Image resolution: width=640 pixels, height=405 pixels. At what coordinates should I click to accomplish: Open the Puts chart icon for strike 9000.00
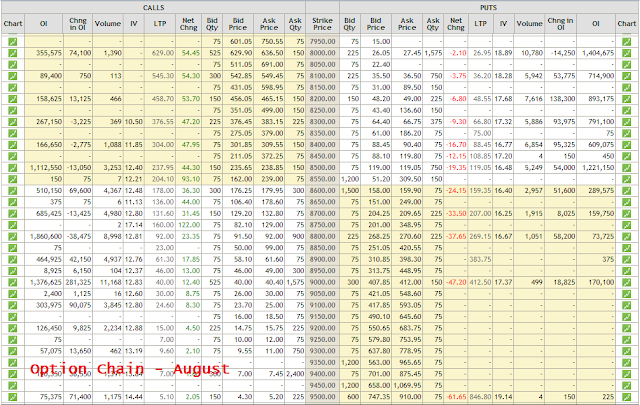626,282
